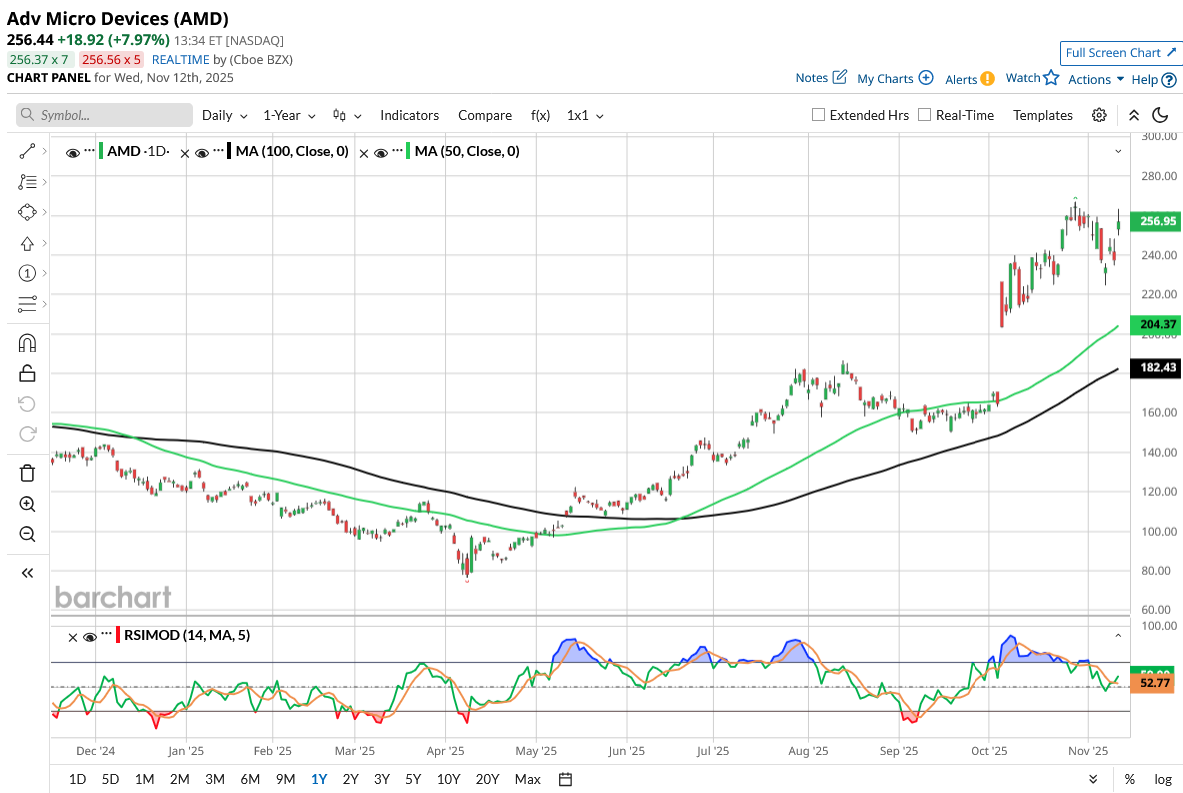The width and height of the screenshot is (1183, 793).
Task: Click the trash can delete drawings icon
Action: pos(27,473)
